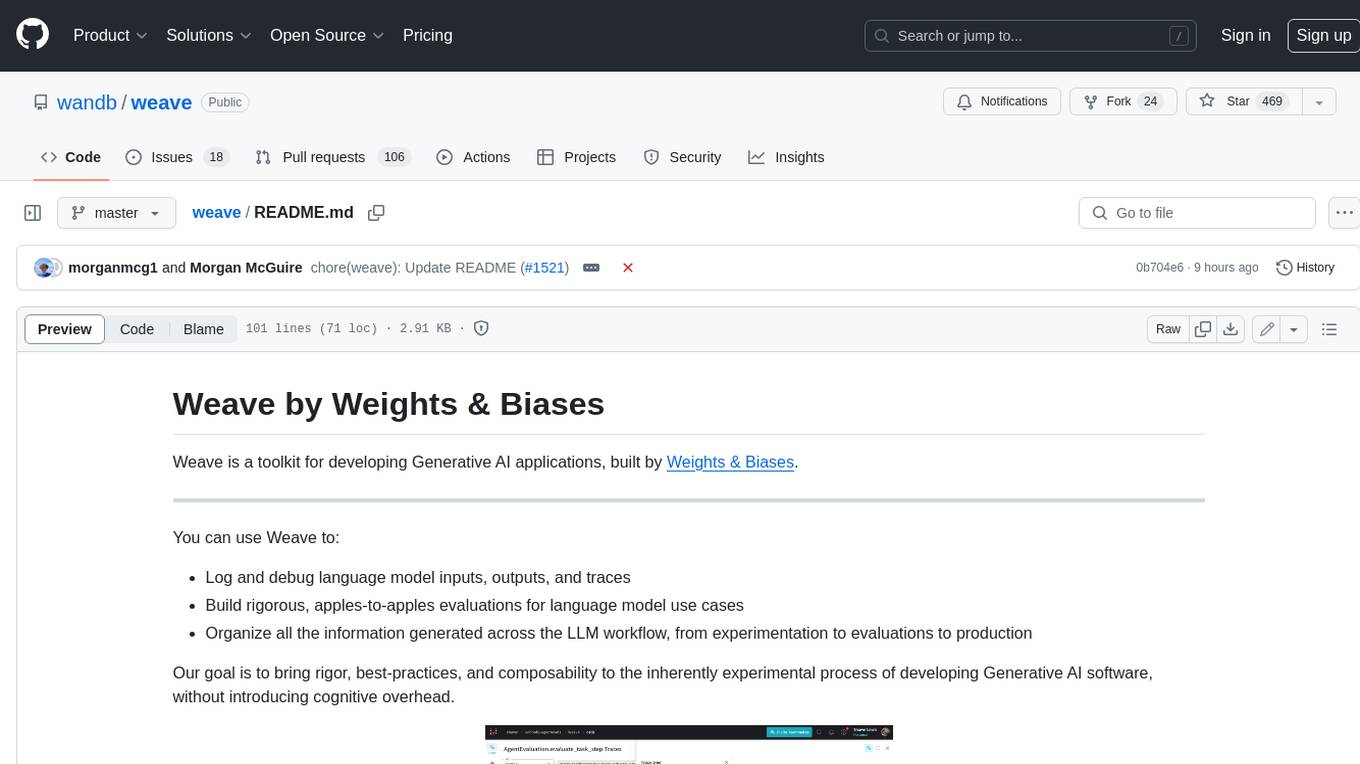Screen dimensions: 1360x764
Task: Focus the Search or jump to field
Action: click(1031, 36)
